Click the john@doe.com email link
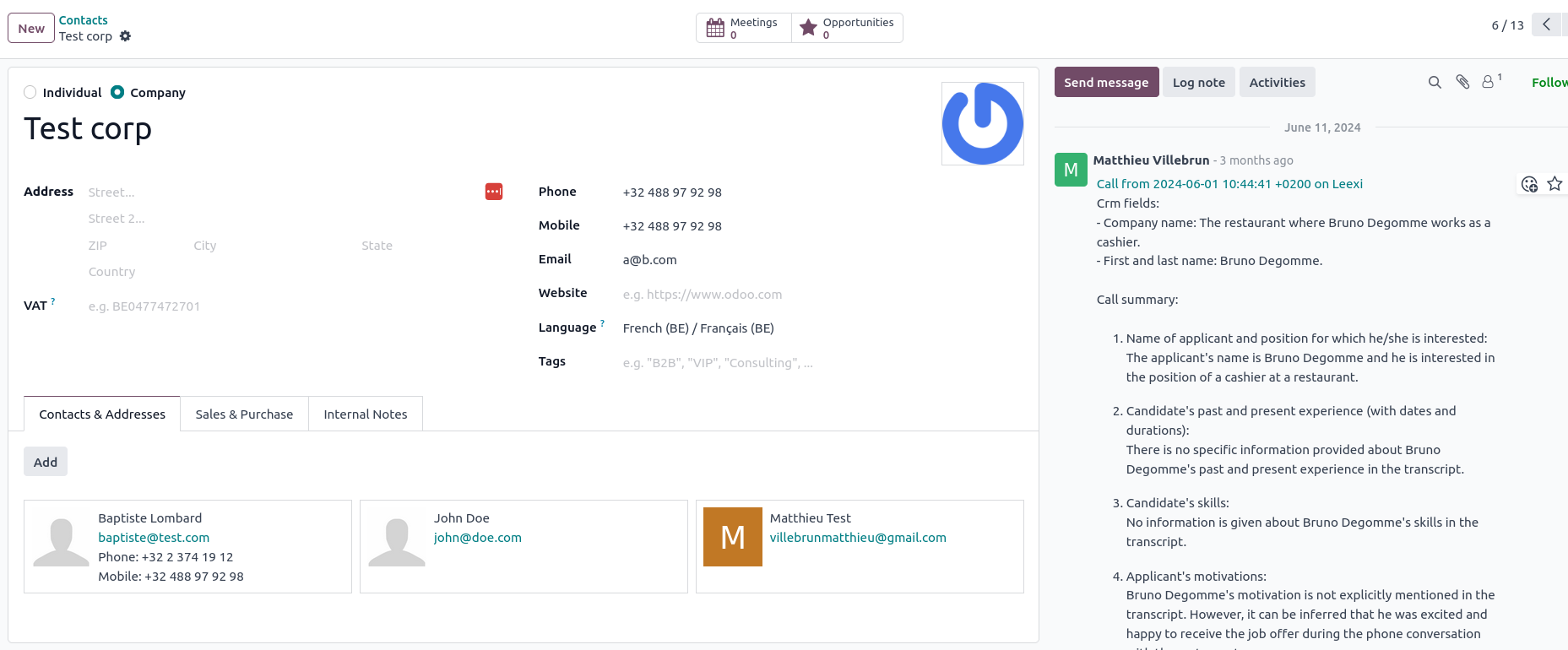Viewport: 1568px width, 650px height. coord(478,538)
